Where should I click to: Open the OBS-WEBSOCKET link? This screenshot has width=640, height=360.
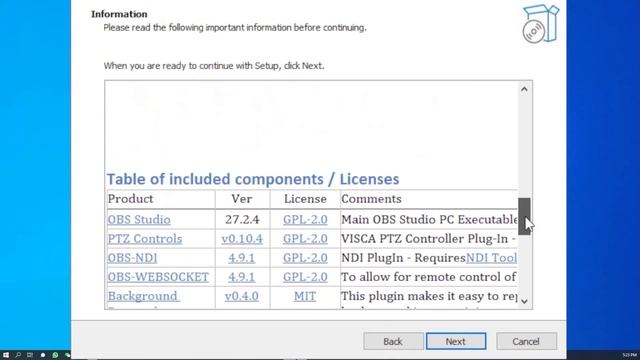point(158,277)
